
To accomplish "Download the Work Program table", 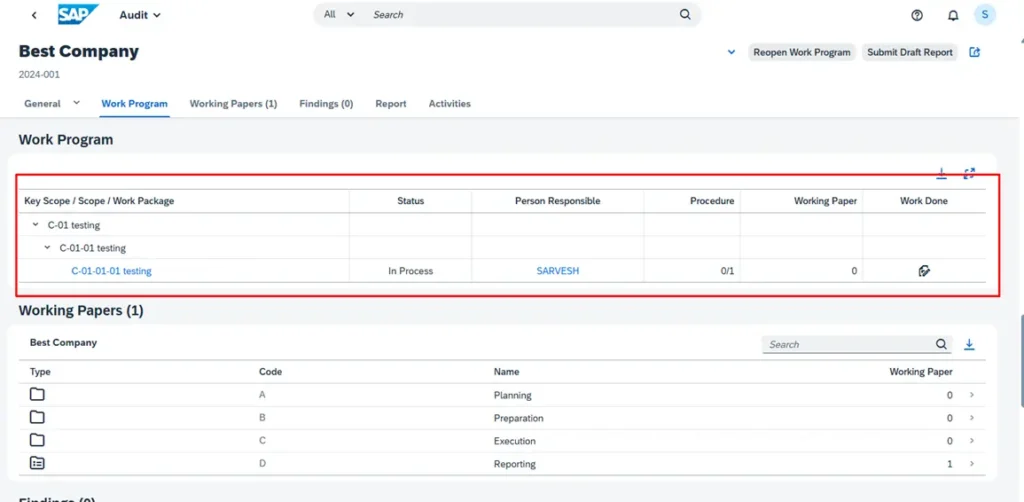I will pos(941,174).
